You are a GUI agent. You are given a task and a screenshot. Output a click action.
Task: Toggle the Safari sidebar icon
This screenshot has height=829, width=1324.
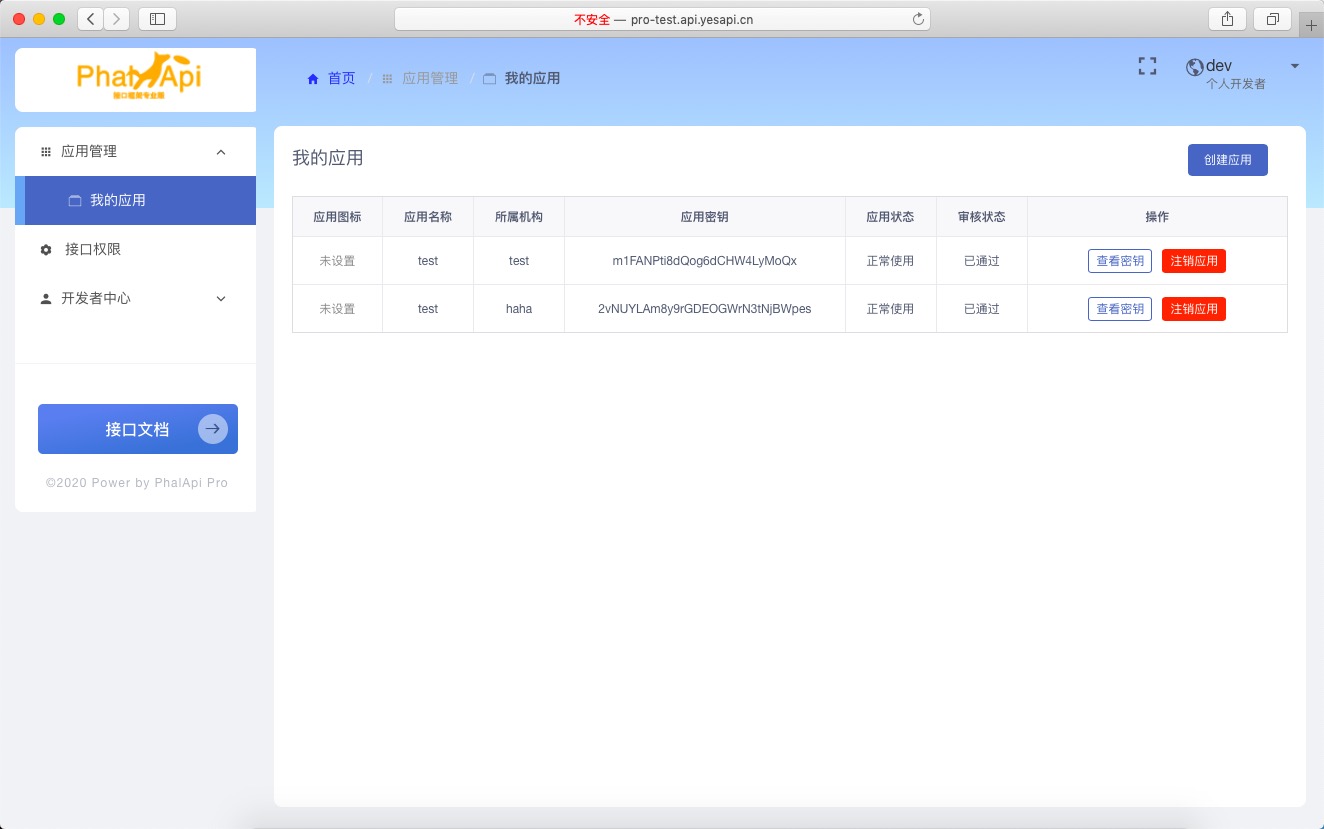(157, 19)
